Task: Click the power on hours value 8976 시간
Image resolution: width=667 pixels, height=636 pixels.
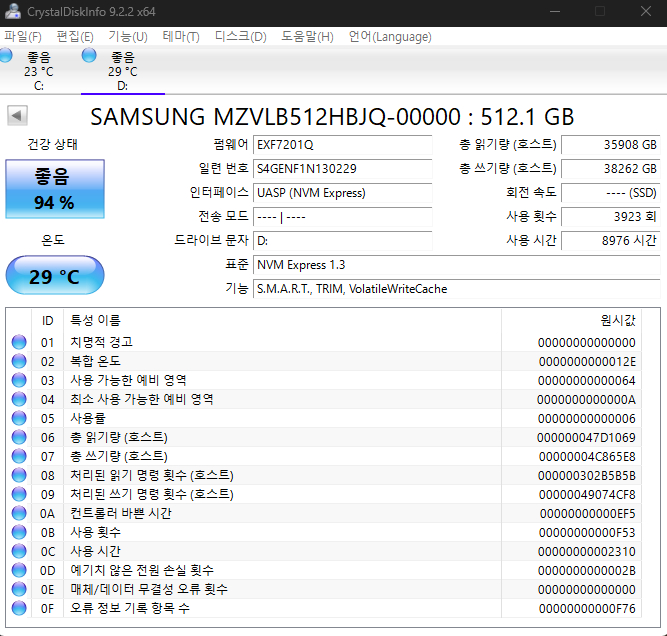Action: pos(610,241)
